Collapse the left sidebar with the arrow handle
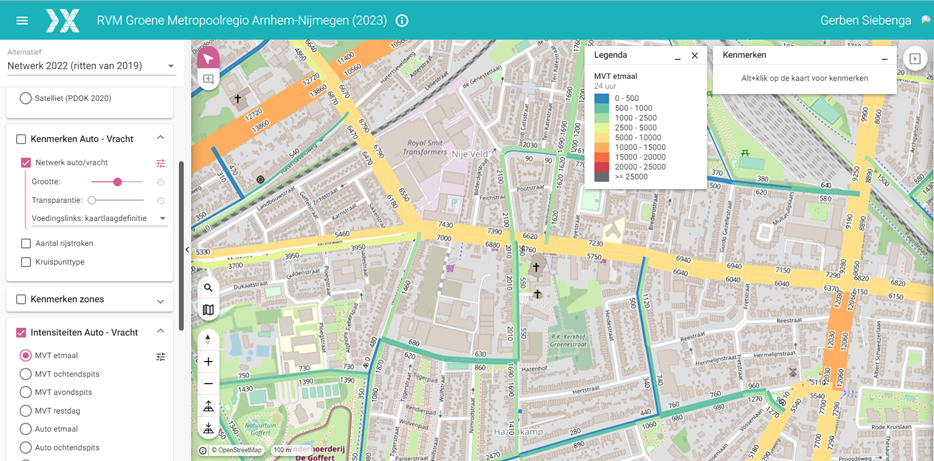 pos(187,250)
